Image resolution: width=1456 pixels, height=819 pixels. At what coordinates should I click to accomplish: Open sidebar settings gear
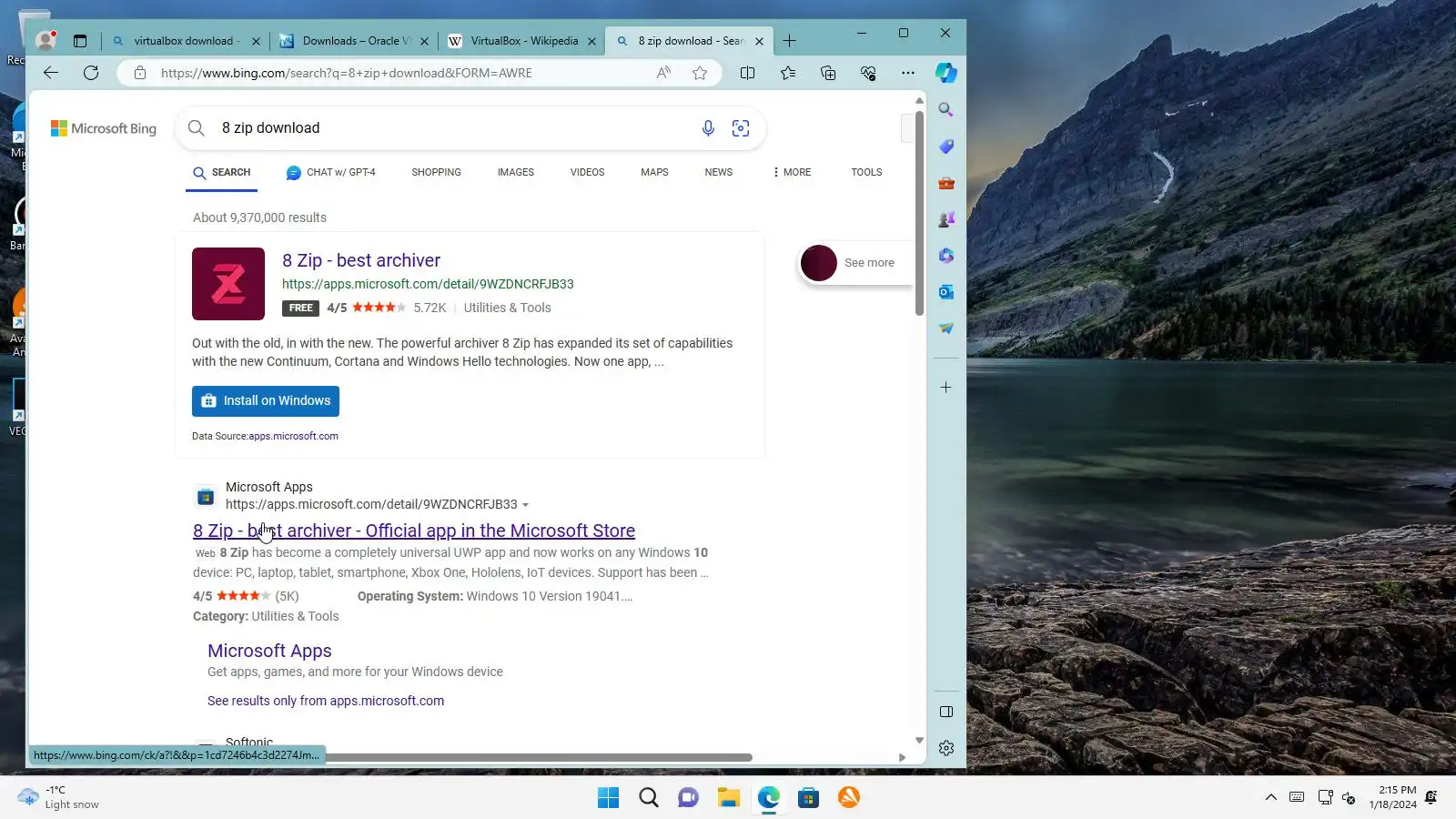(x=946, y=748)
